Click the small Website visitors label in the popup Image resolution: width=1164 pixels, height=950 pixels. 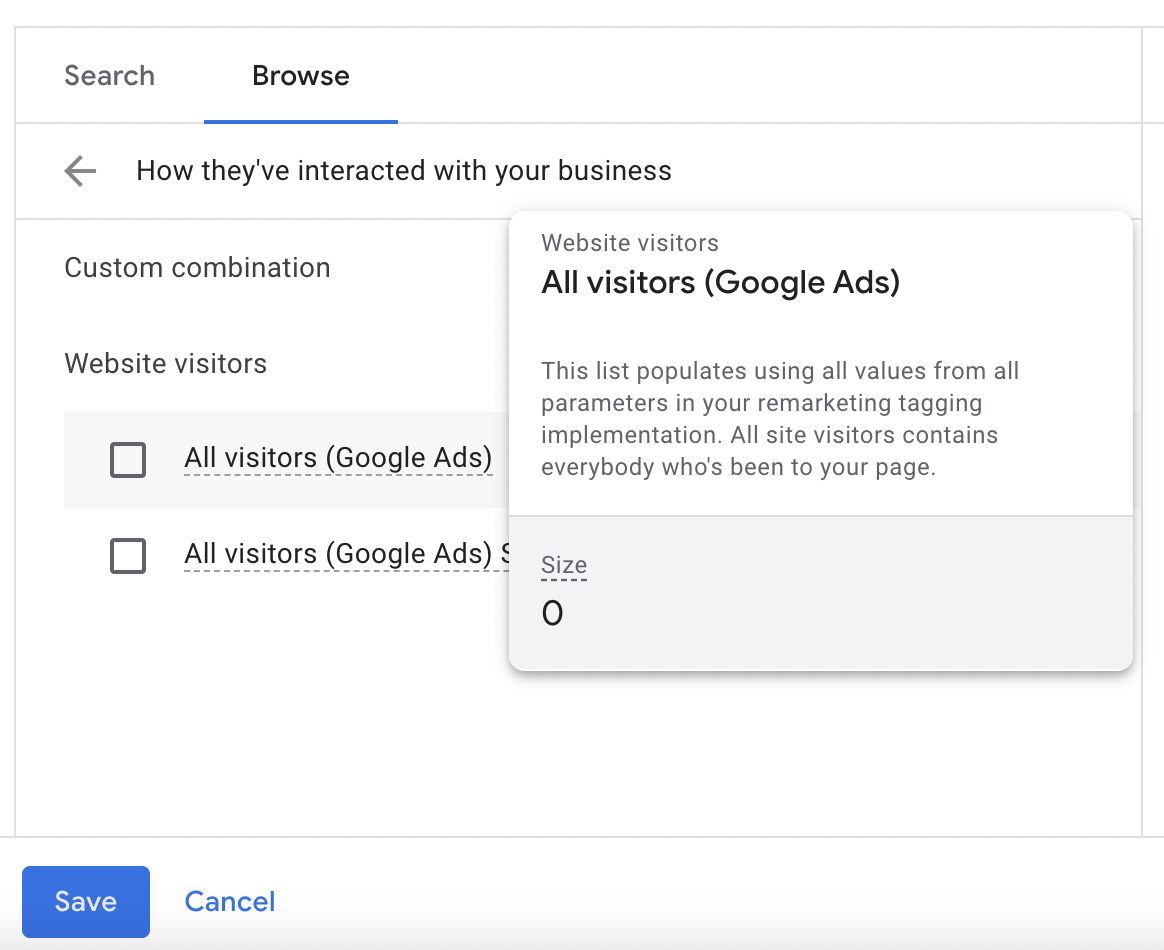(630, 243)
